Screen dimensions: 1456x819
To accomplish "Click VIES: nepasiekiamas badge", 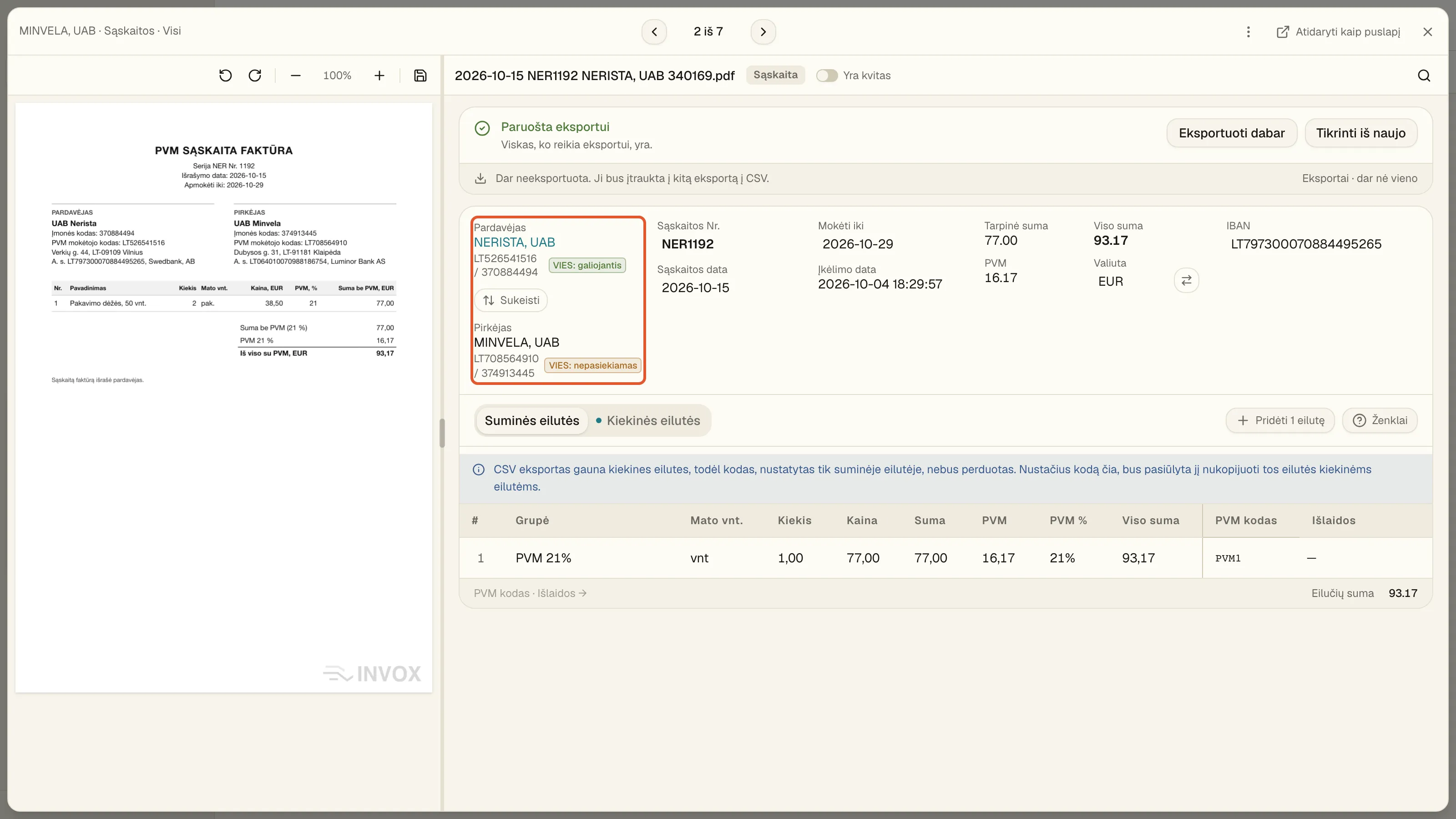I will pyautogui.click(x=592, y=366).
